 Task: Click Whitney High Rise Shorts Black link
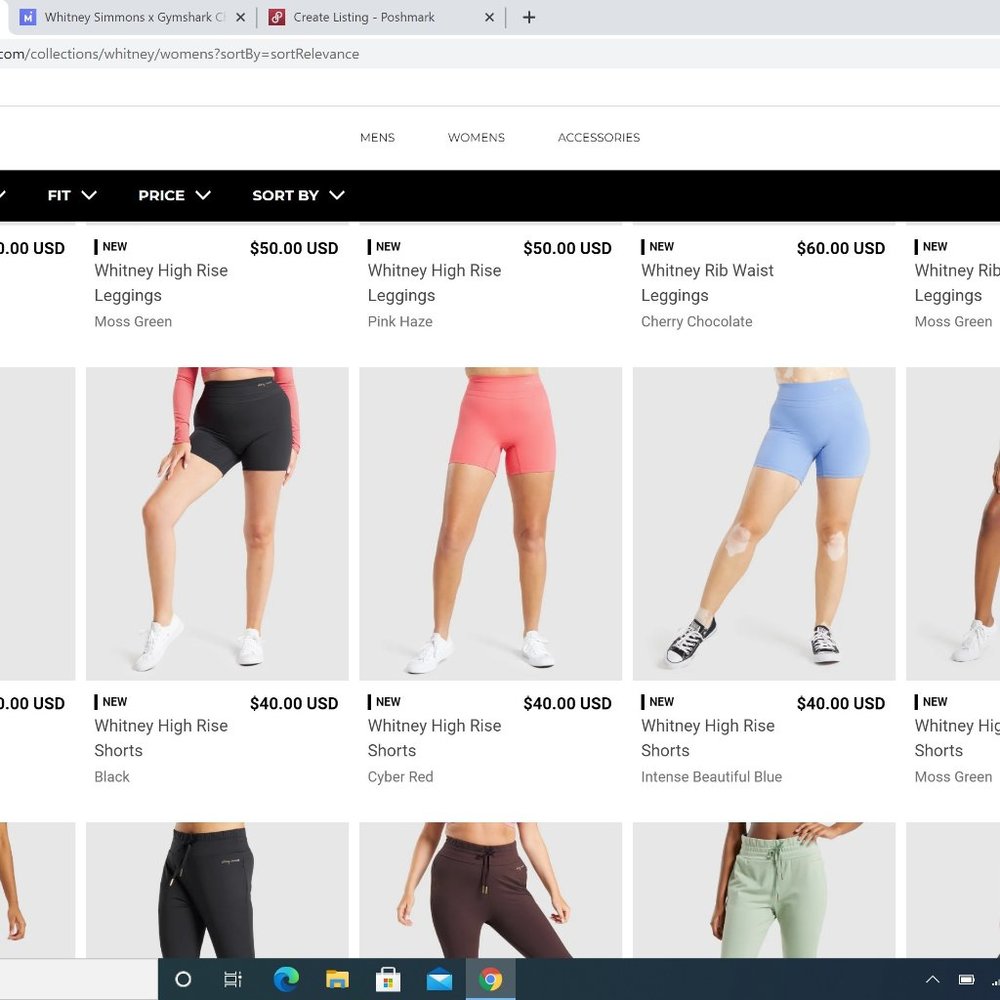(161, 737)
